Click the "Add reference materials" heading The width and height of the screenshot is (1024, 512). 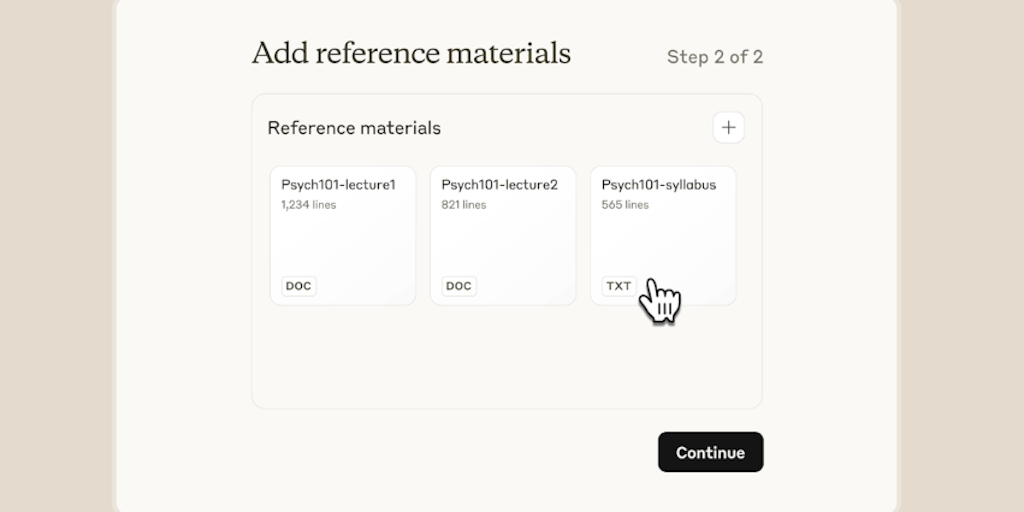click(411, 53)
